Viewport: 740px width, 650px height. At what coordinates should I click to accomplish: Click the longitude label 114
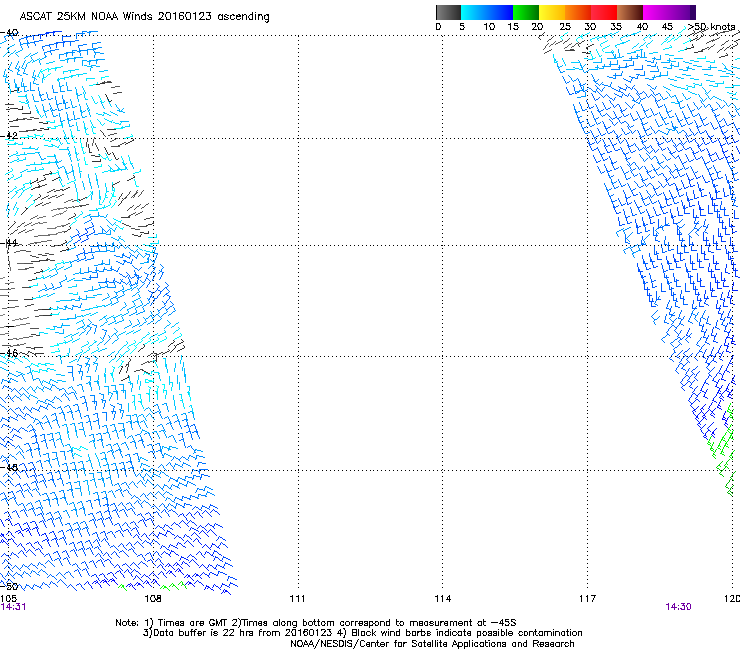pyautogui.click(x=442, y=599)
